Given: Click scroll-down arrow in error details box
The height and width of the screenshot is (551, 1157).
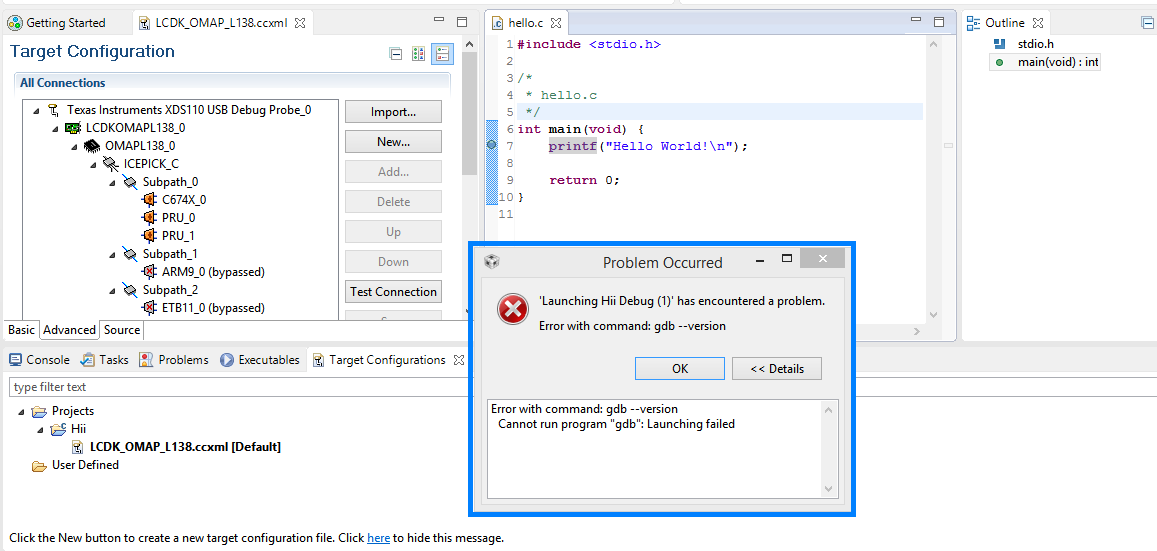Looking at the screenshot, I should [828, 489].
